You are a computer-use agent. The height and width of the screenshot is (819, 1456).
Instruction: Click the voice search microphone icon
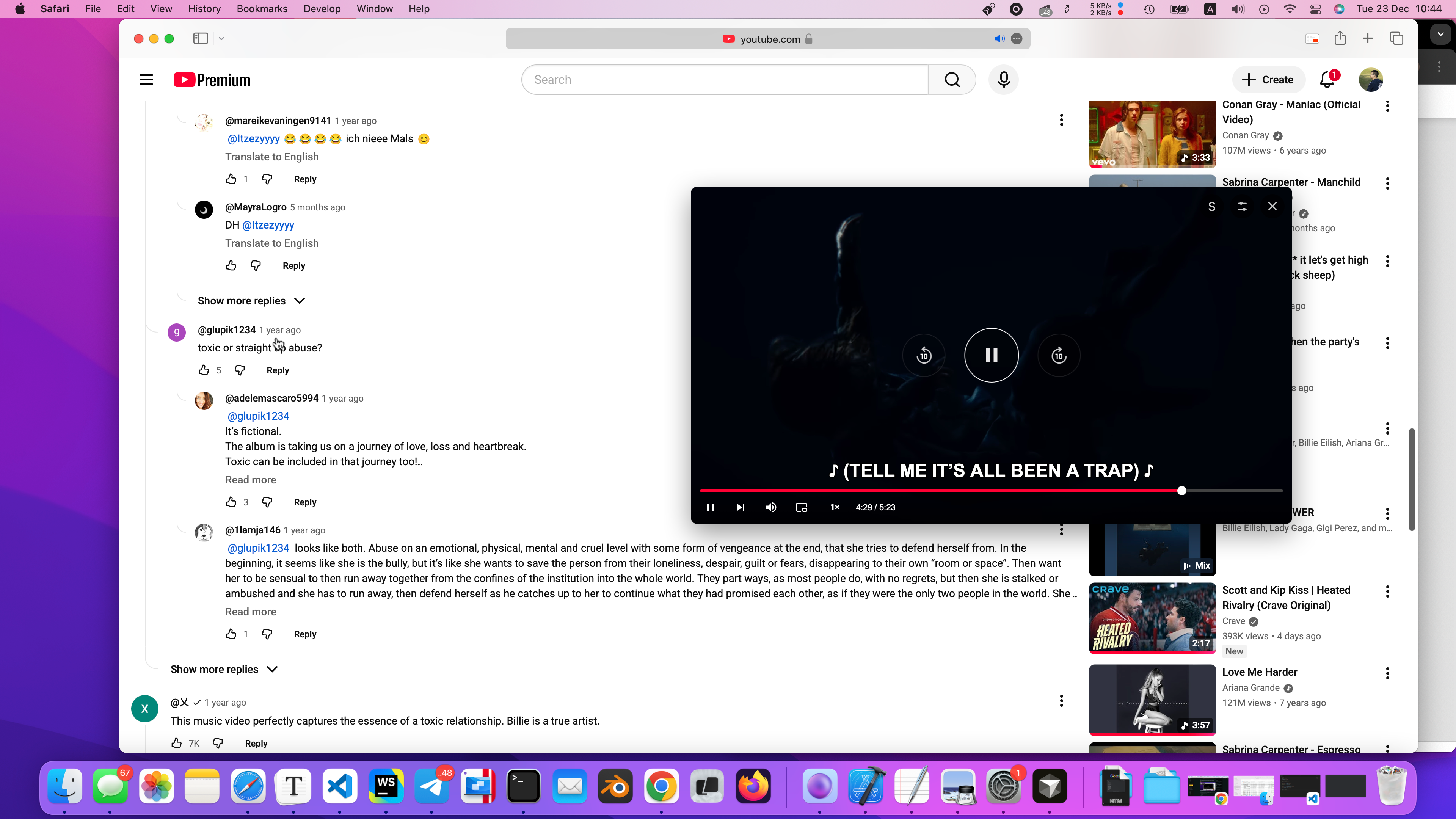1003,80
